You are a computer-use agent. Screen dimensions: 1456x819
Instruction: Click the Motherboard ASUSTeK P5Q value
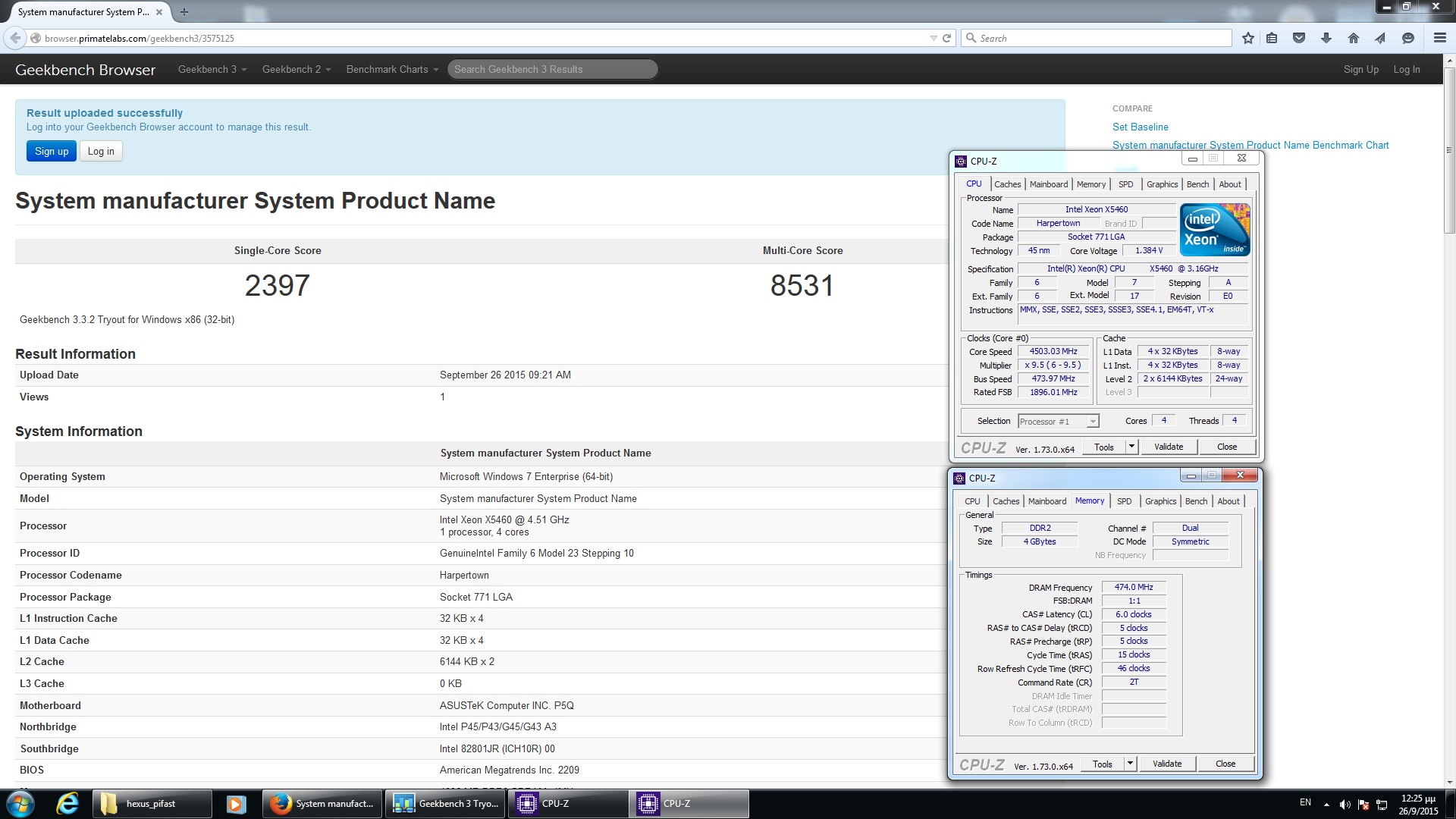507,705
